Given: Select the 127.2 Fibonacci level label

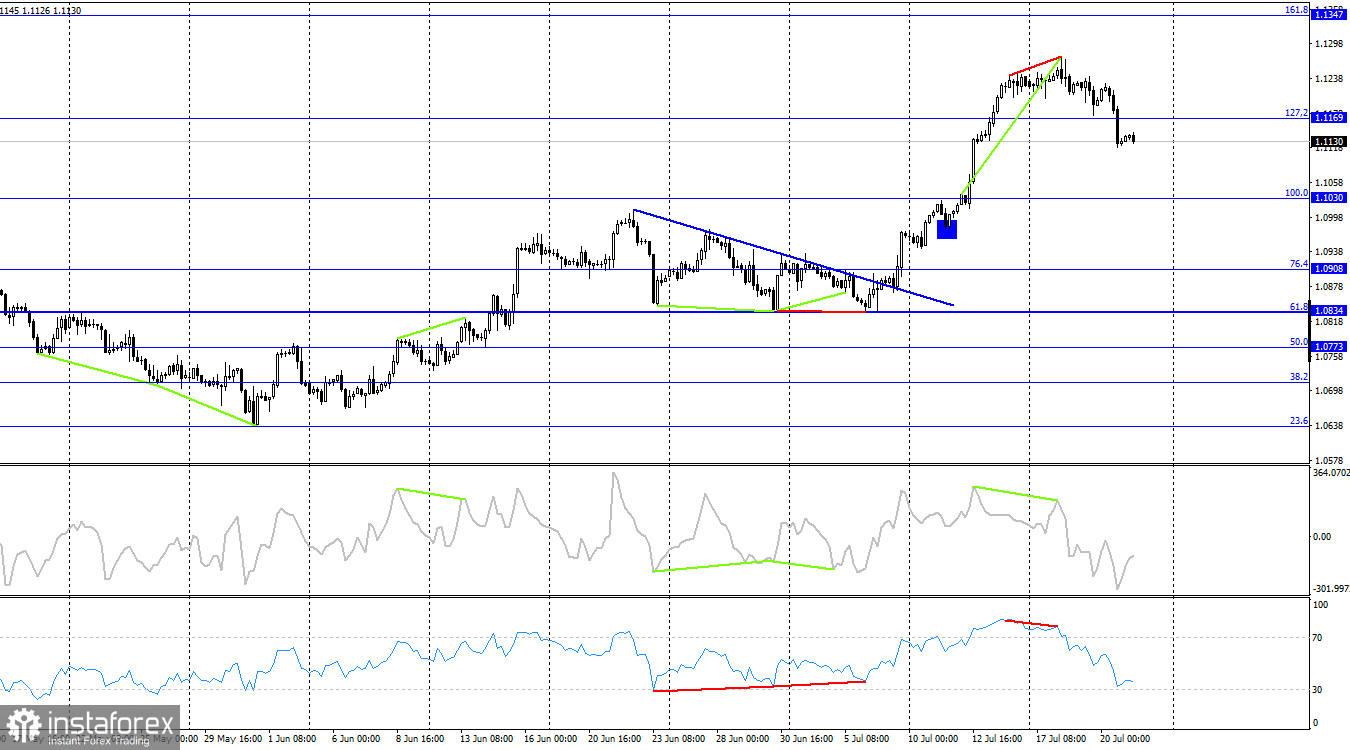Looking at the screenshot, I should [x=1296, y=113].
